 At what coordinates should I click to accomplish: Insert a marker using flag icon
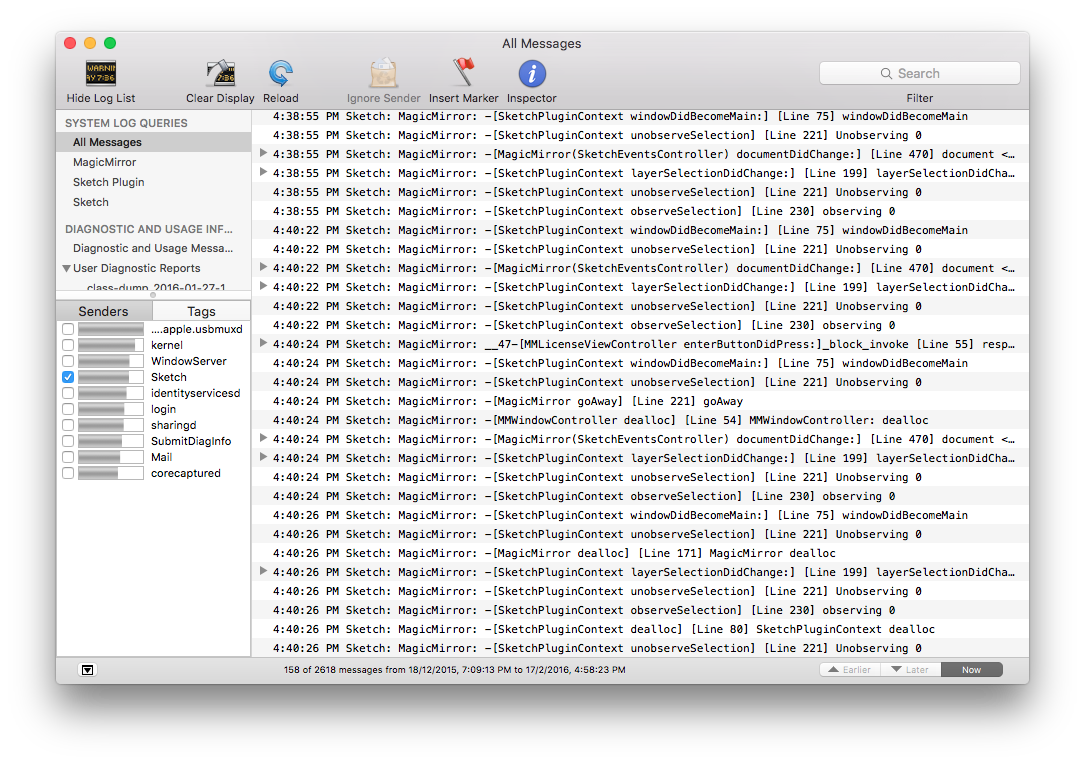464,73
